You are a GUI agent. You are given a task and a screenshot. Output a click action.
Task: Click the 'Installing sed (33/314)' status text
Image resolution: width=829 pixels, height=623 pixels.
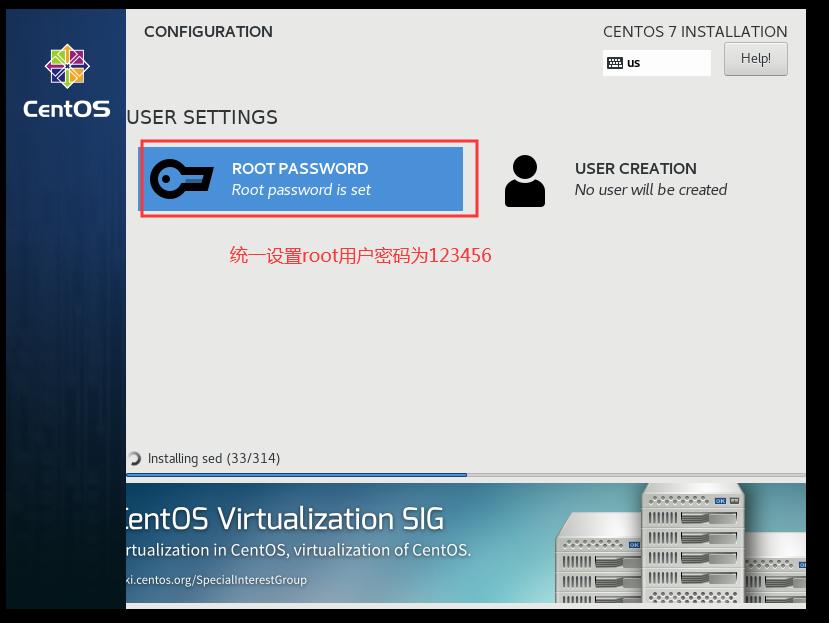point(214,458)
